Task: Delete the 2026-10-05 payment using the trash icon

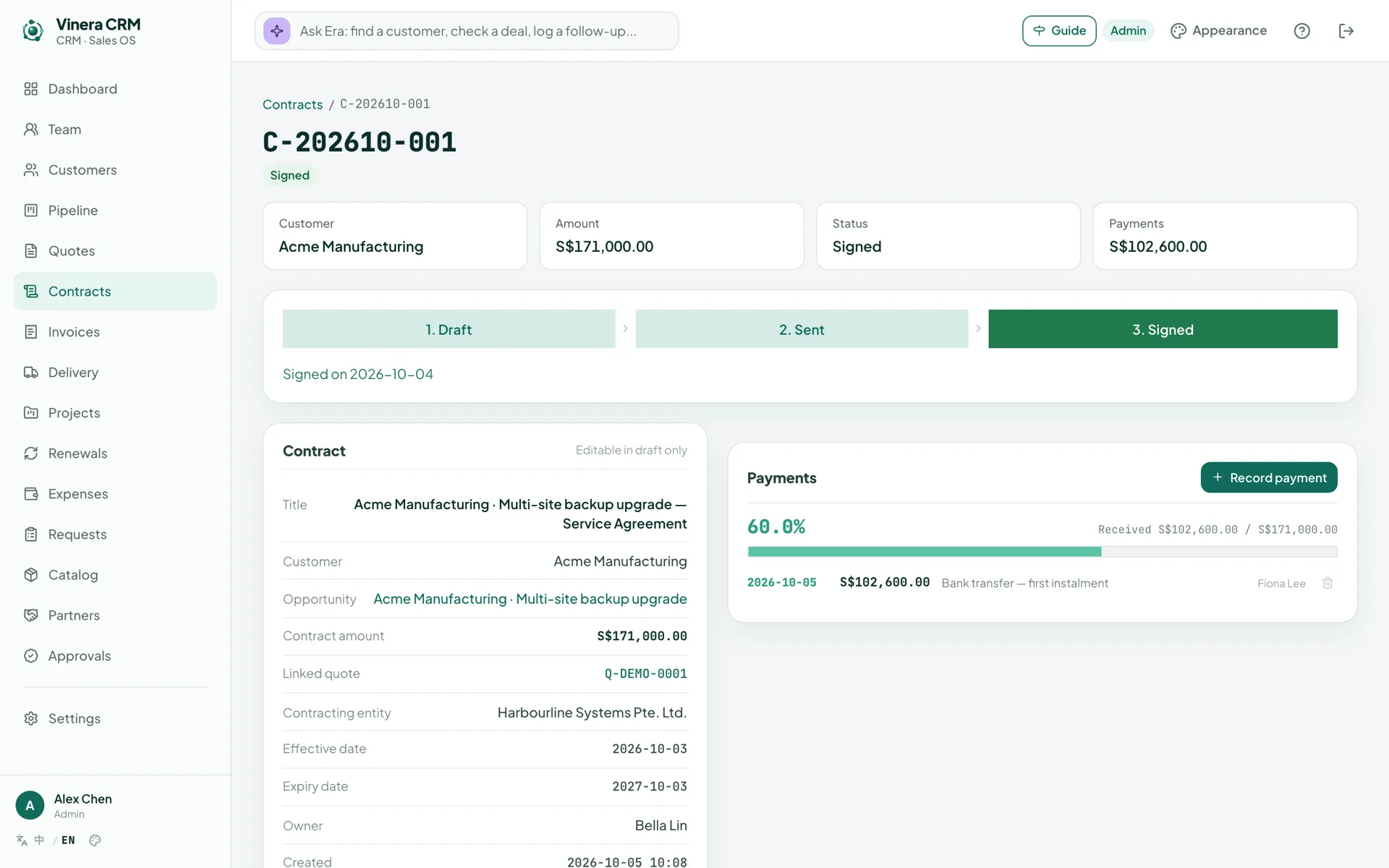Action: (x=1328, y=583)
